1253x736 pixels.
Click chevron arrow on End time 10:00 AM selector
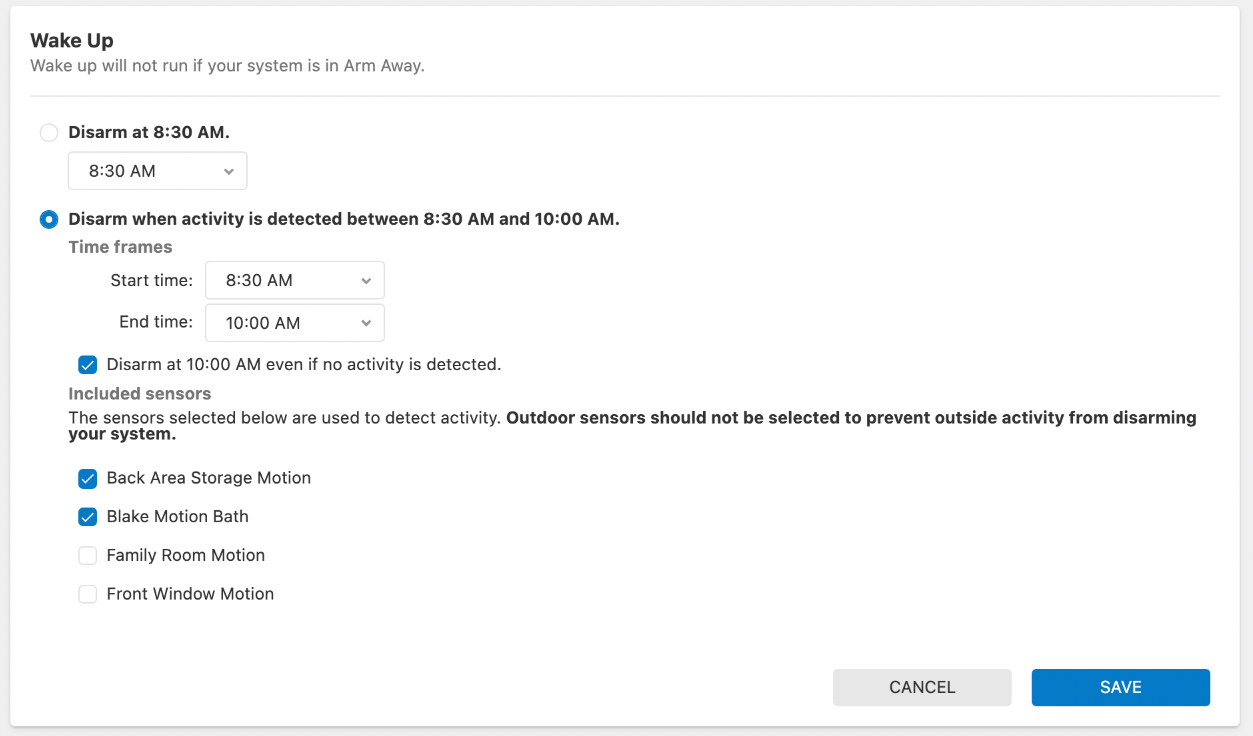tap(366, 323)
